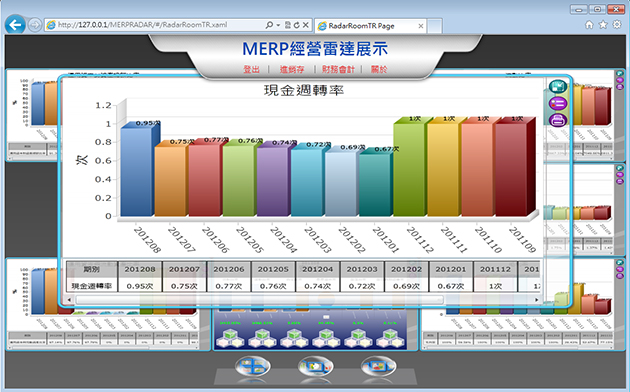Print chart with purple printer icon
This screenshot has width=630, height=392.
(558, 120)
